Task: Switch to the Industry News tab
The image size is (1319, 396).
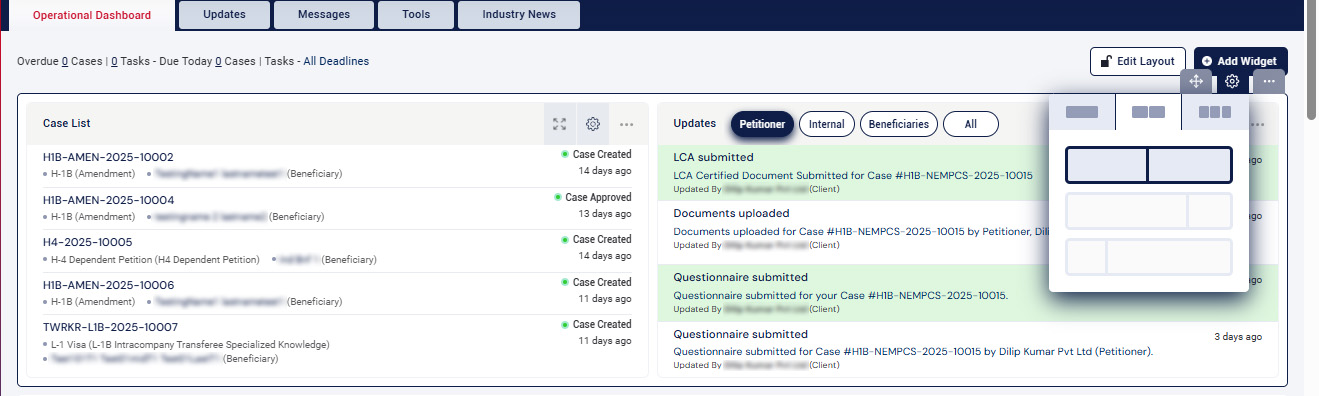Action: pyautogui.click(x=519, y=15)
